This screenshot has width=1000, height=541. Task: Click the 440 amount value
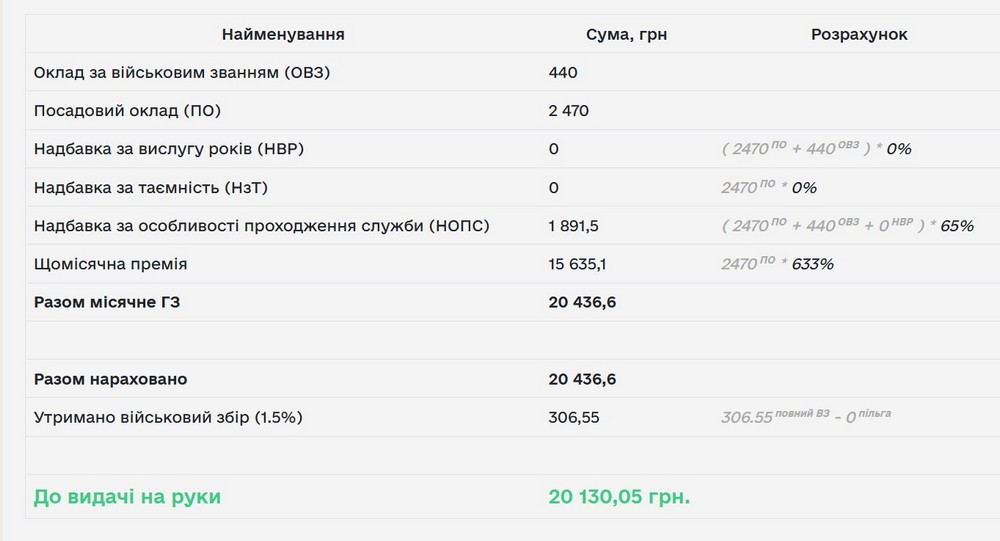click(x=563, y=73)
